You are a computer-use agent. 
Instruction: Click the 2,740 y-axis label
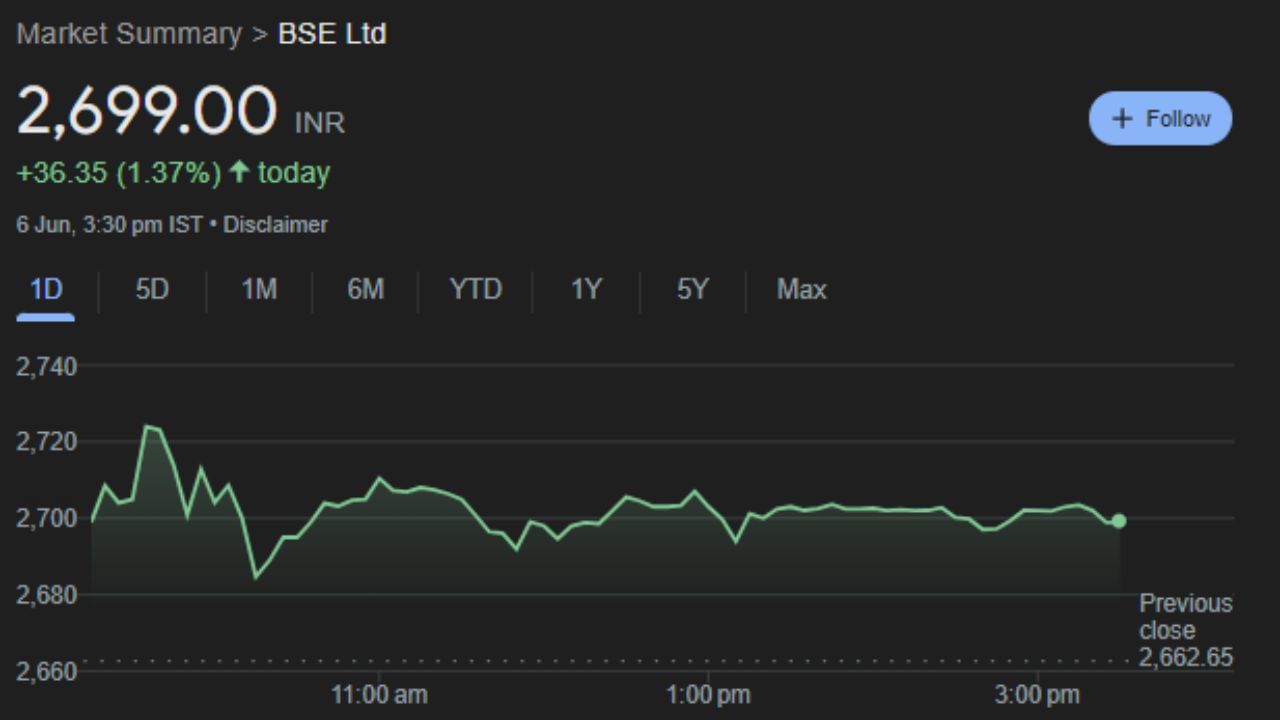pos(46,367)
